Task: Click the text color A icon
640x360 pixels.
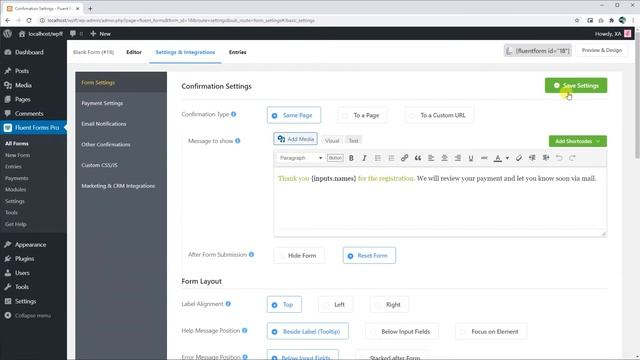Action: 498,158
